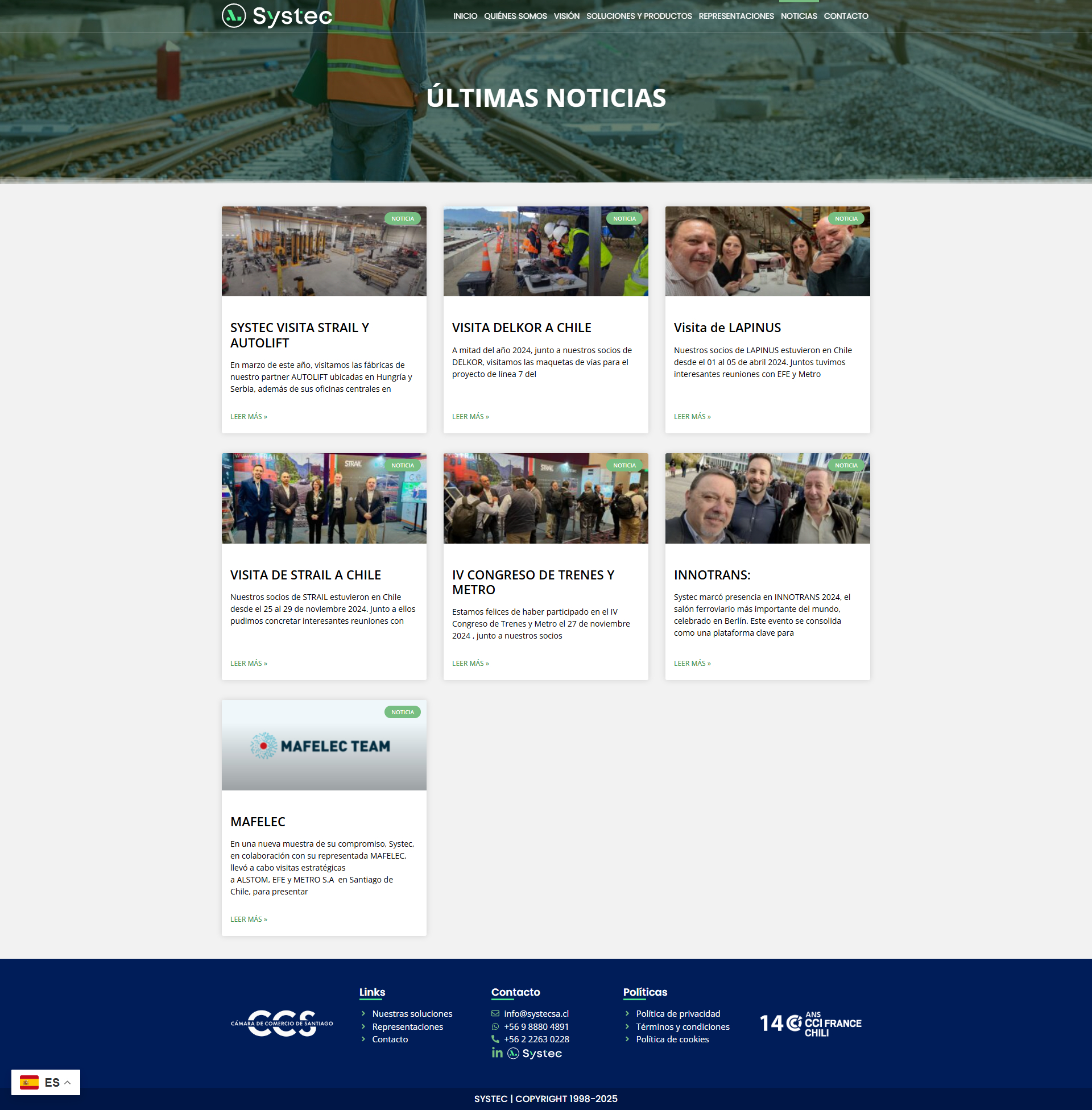Click NOTICIA badge on INNOTRANS card
The height and width of the screenshot is (1110, 1092).
(846, 466)
